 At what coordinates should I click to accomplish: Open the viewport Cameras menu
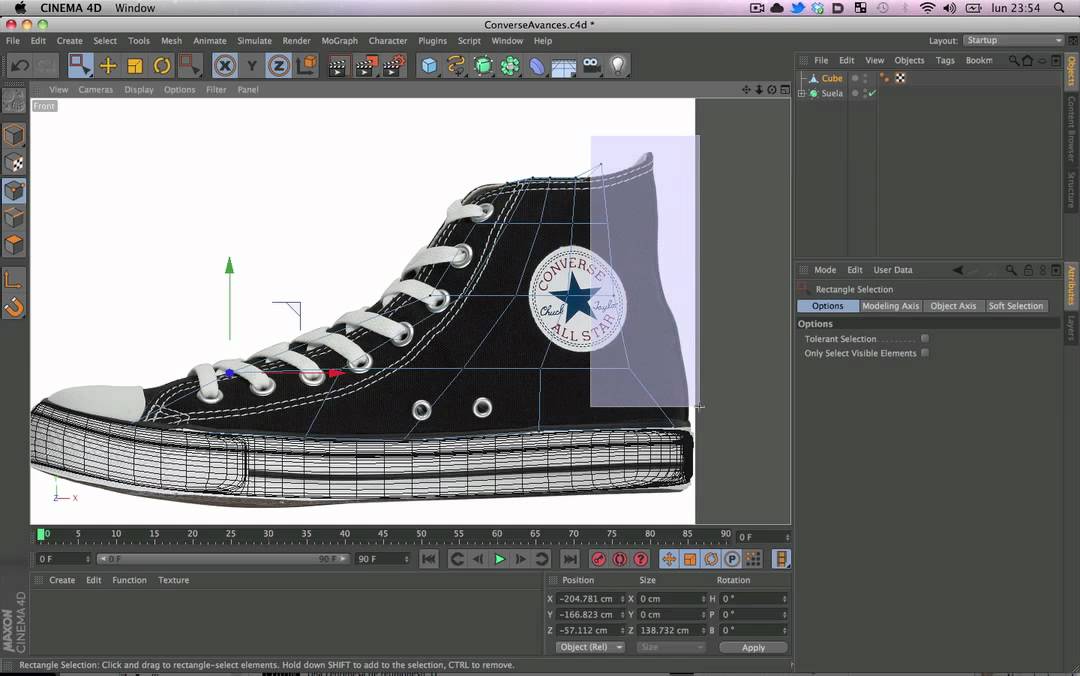point(96,90)
